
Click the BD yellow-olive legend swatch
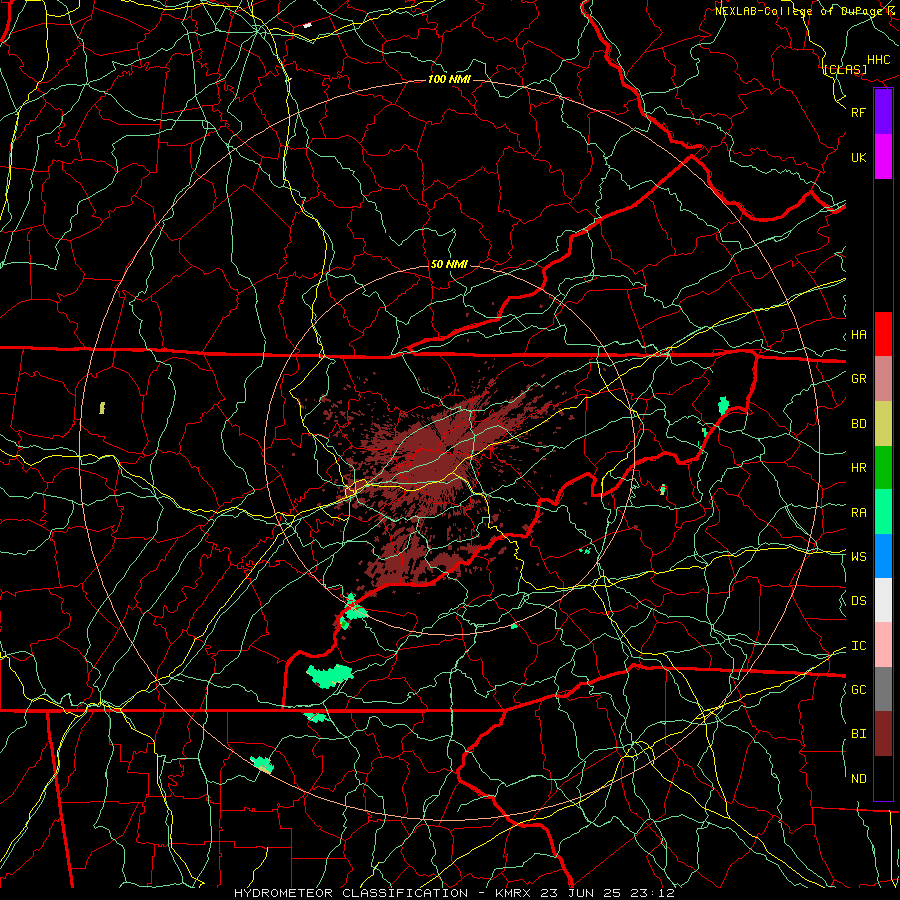[x=883, y=423]
